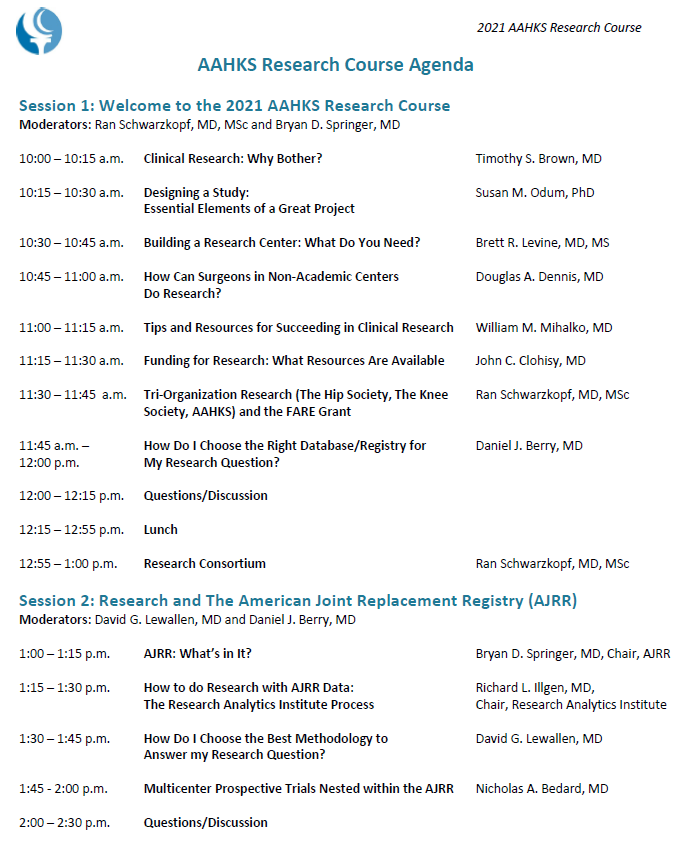
Task: Click 'Essential Elements of a Great Project'
Action: 249,209
